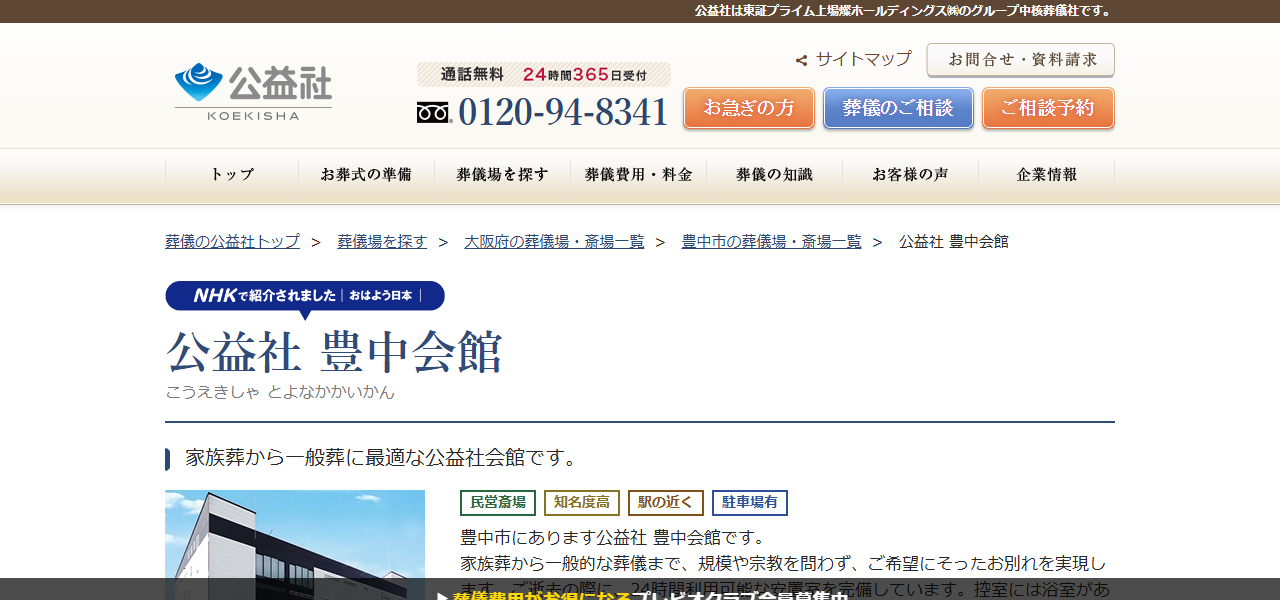
Task: Click the 知名度高 tag
Action: coord(582,503)
